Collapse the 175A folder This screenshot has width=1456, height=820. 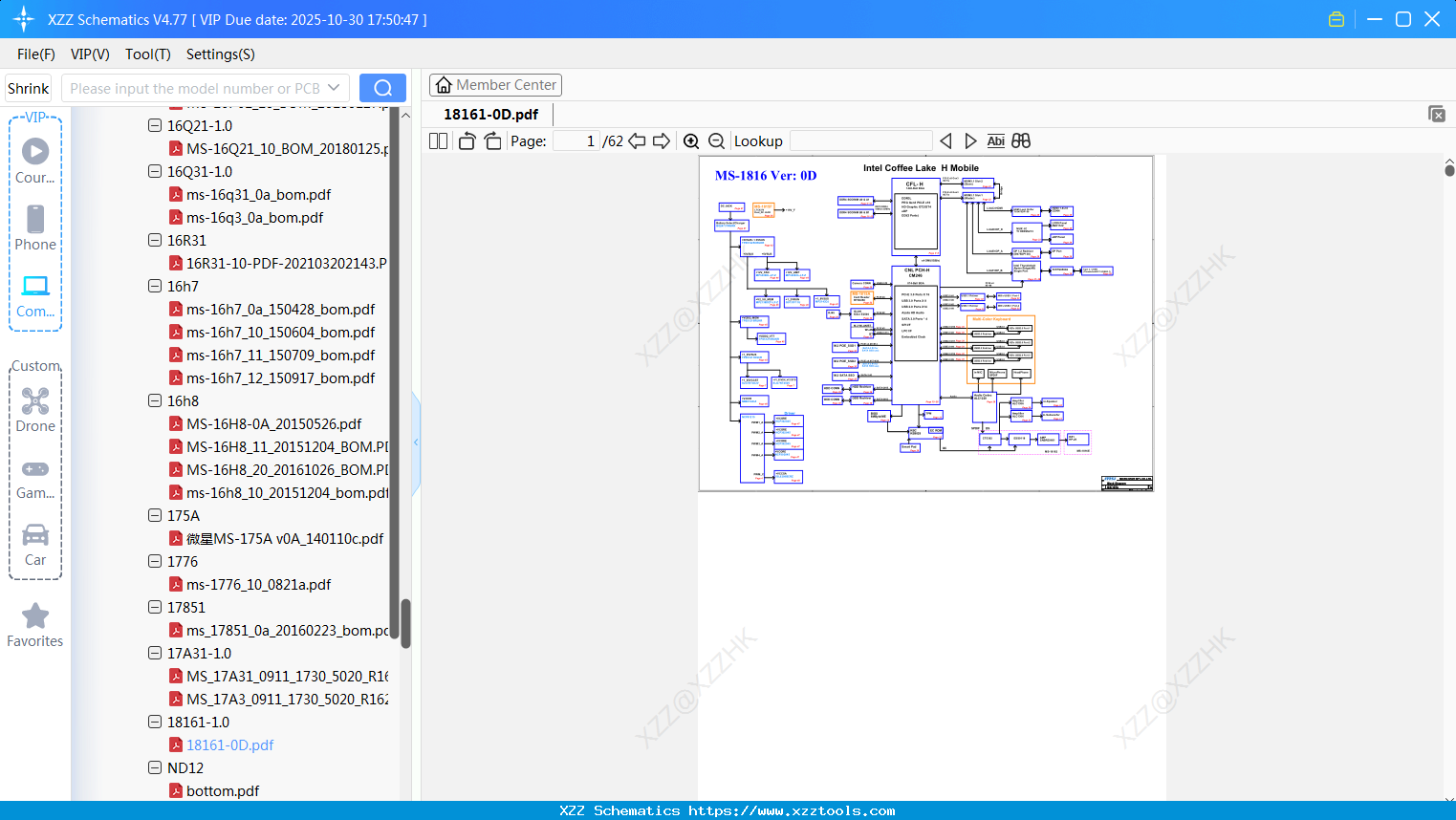155,515
